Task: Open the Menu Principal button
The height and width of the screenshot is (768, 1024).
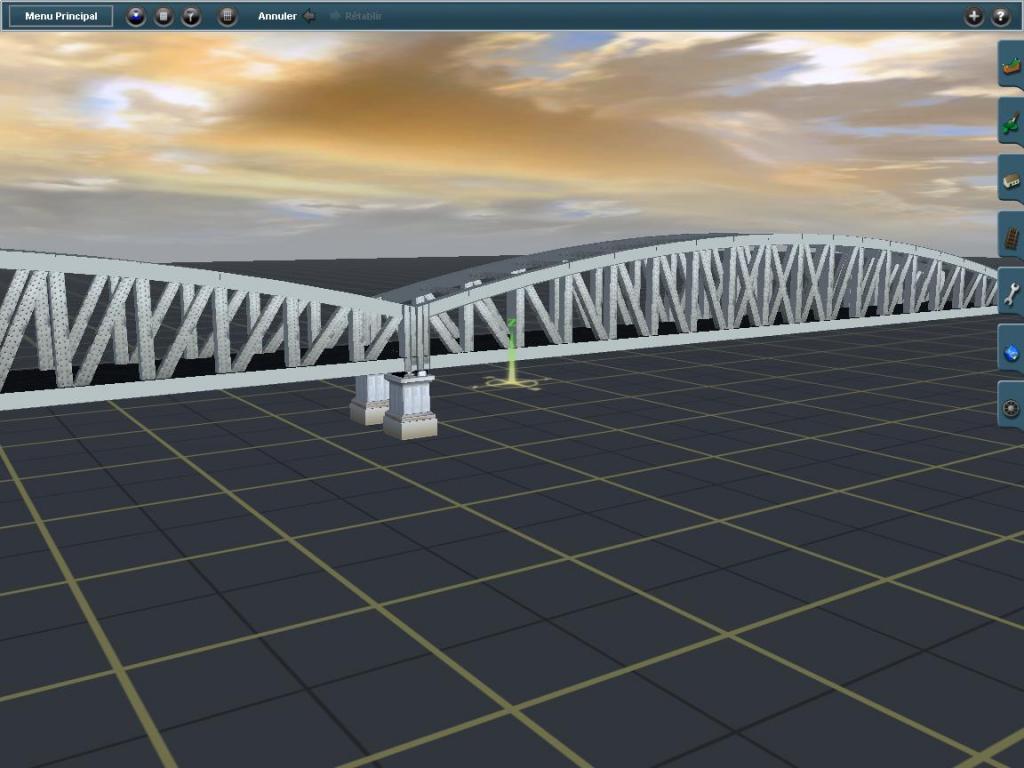Action: [x=61, y=16]
